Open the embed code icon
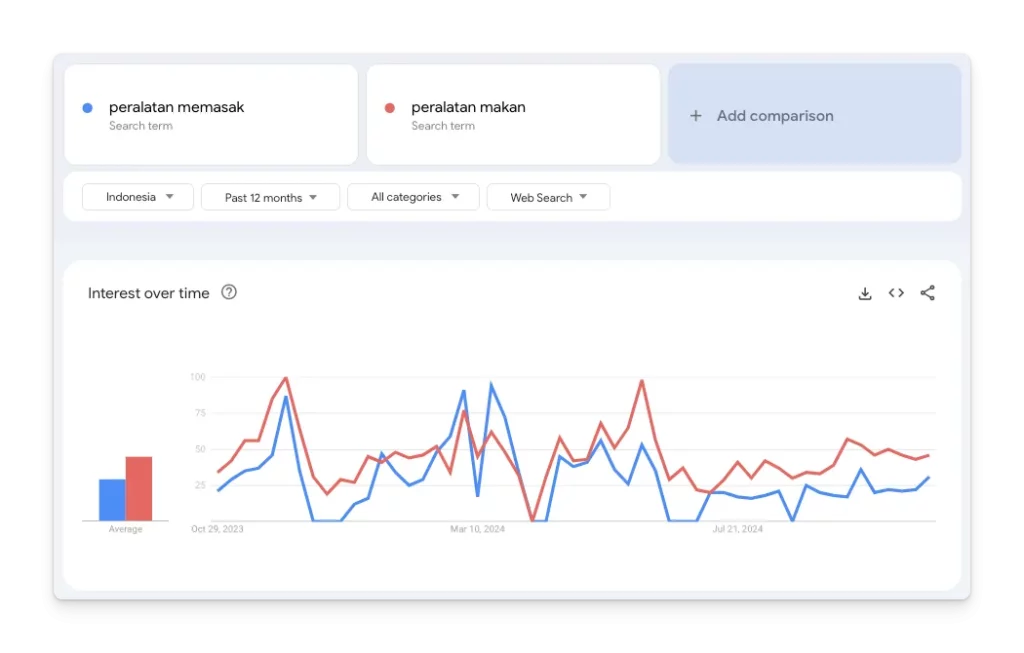1024x653 pixels. pyautogui.click(x=896, y=293)
